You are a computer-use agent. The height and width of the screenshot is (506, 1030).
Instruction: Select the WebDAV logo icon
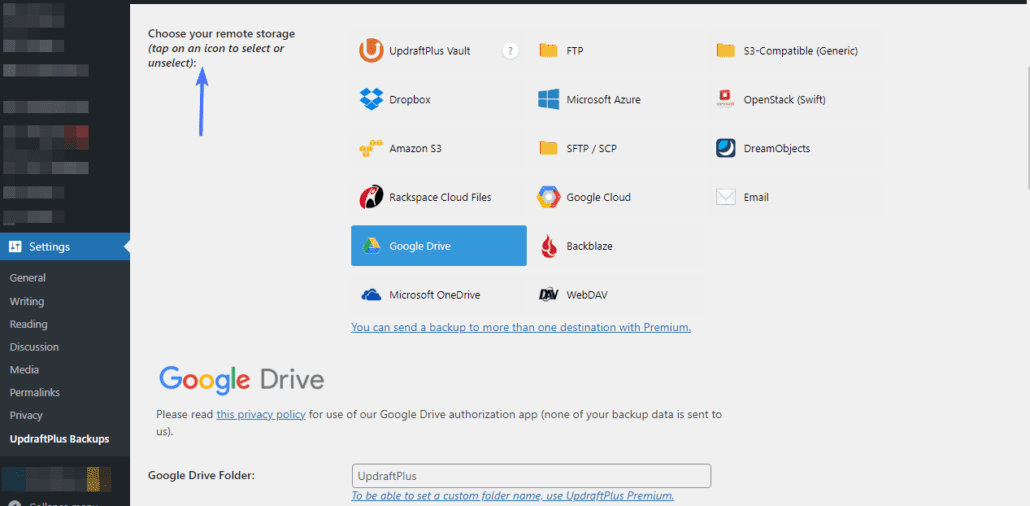[548, 295]
